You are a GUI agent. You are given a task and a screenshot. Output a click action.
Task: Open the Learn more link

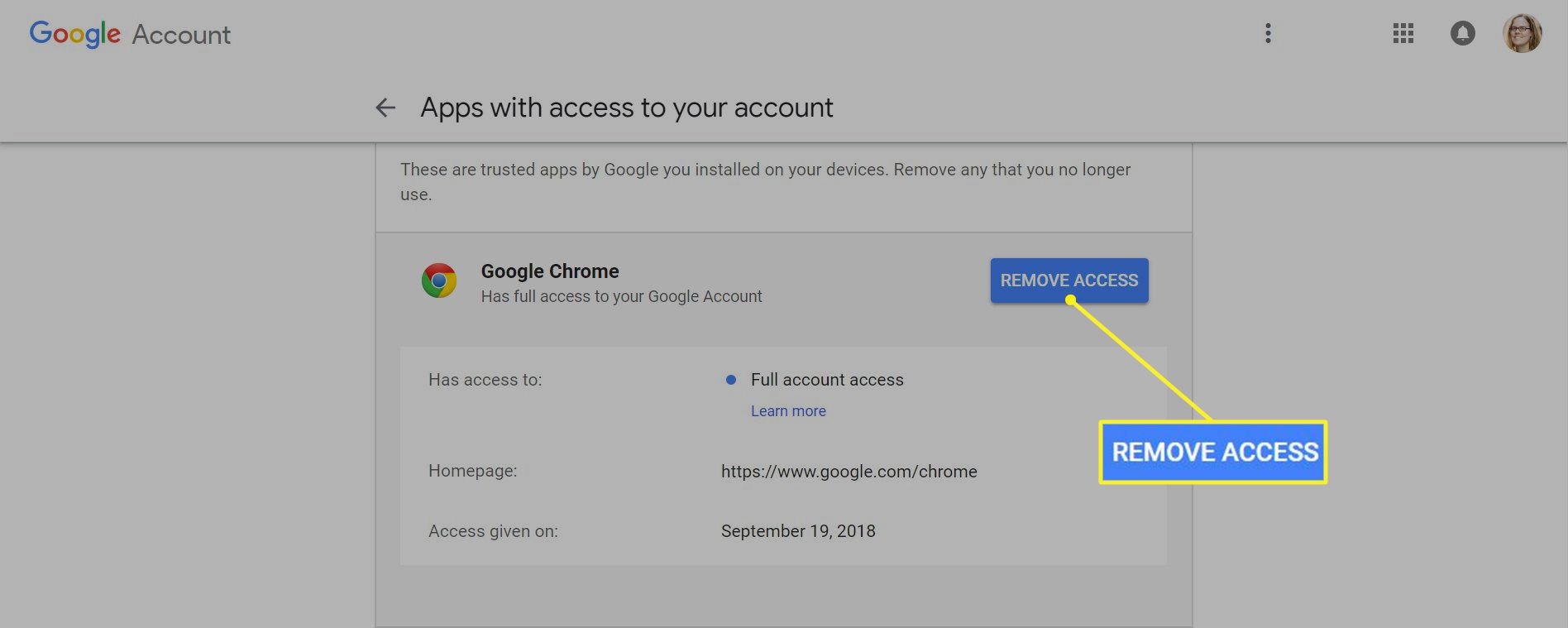(788, 411)
